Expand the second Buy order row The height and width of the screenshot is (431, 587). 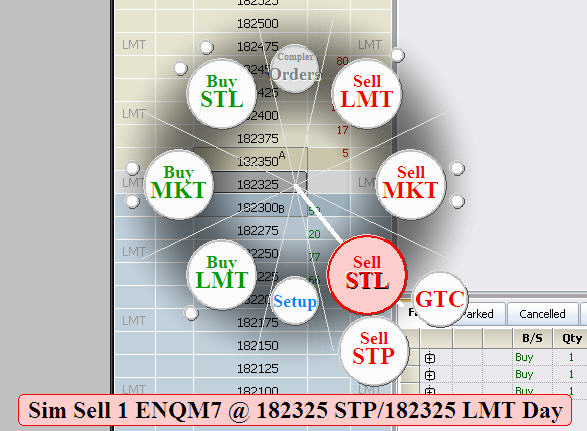[430, 375]
